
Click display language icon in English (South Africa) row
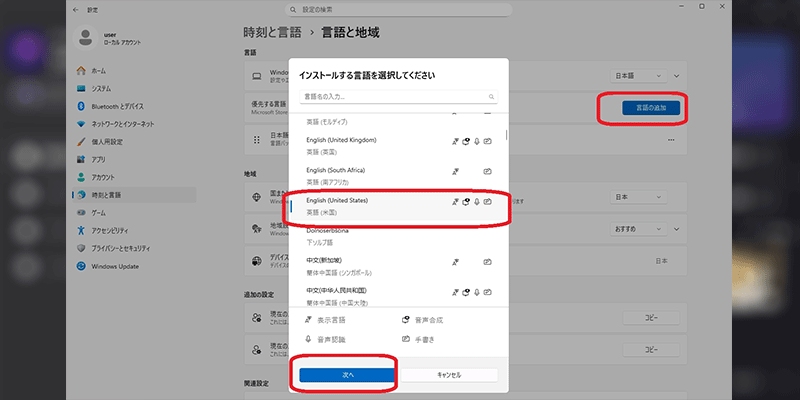click(456, 172)
